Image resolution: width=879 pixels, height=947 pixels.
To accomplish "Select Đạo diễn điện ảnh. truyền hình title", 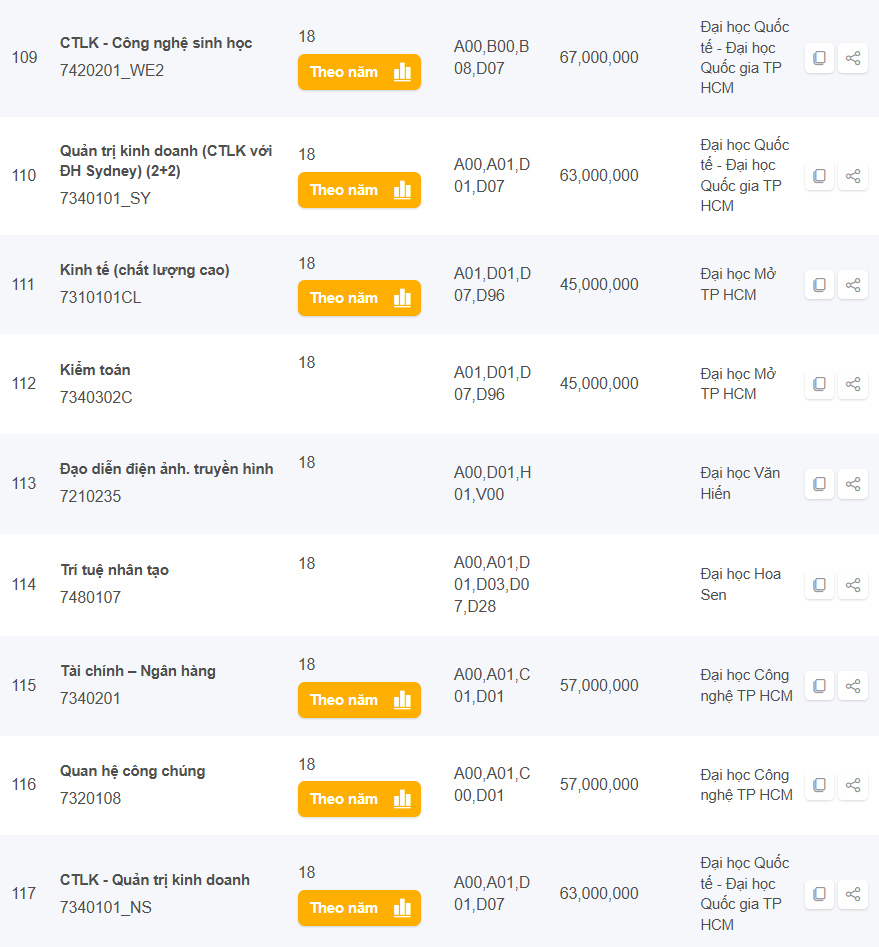I will pyautogui.click(x=166, y=469).
